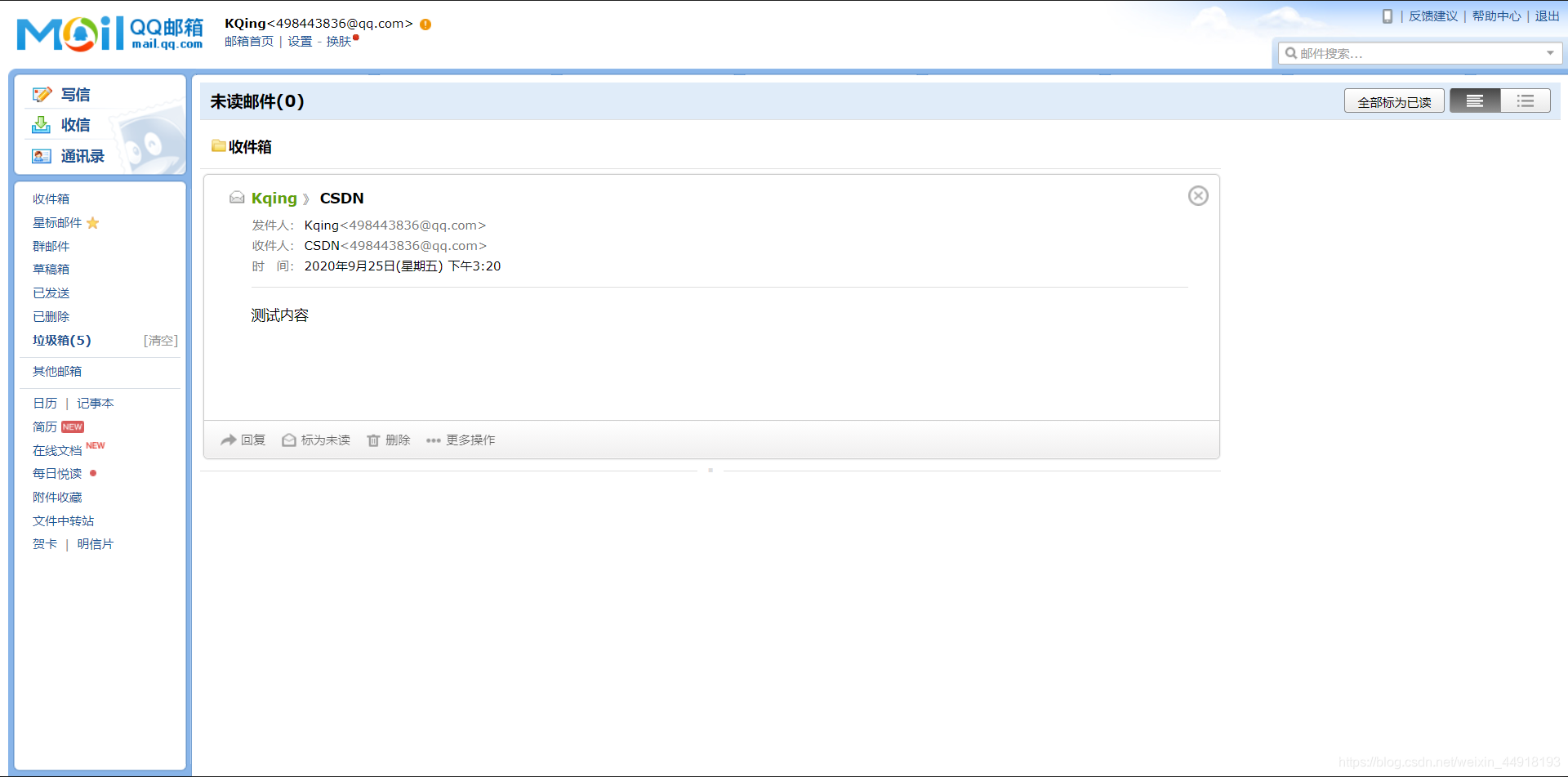Click the 未读邮件(0) heading
Screen dimensions: 1568x777
[x=257, y=101]
